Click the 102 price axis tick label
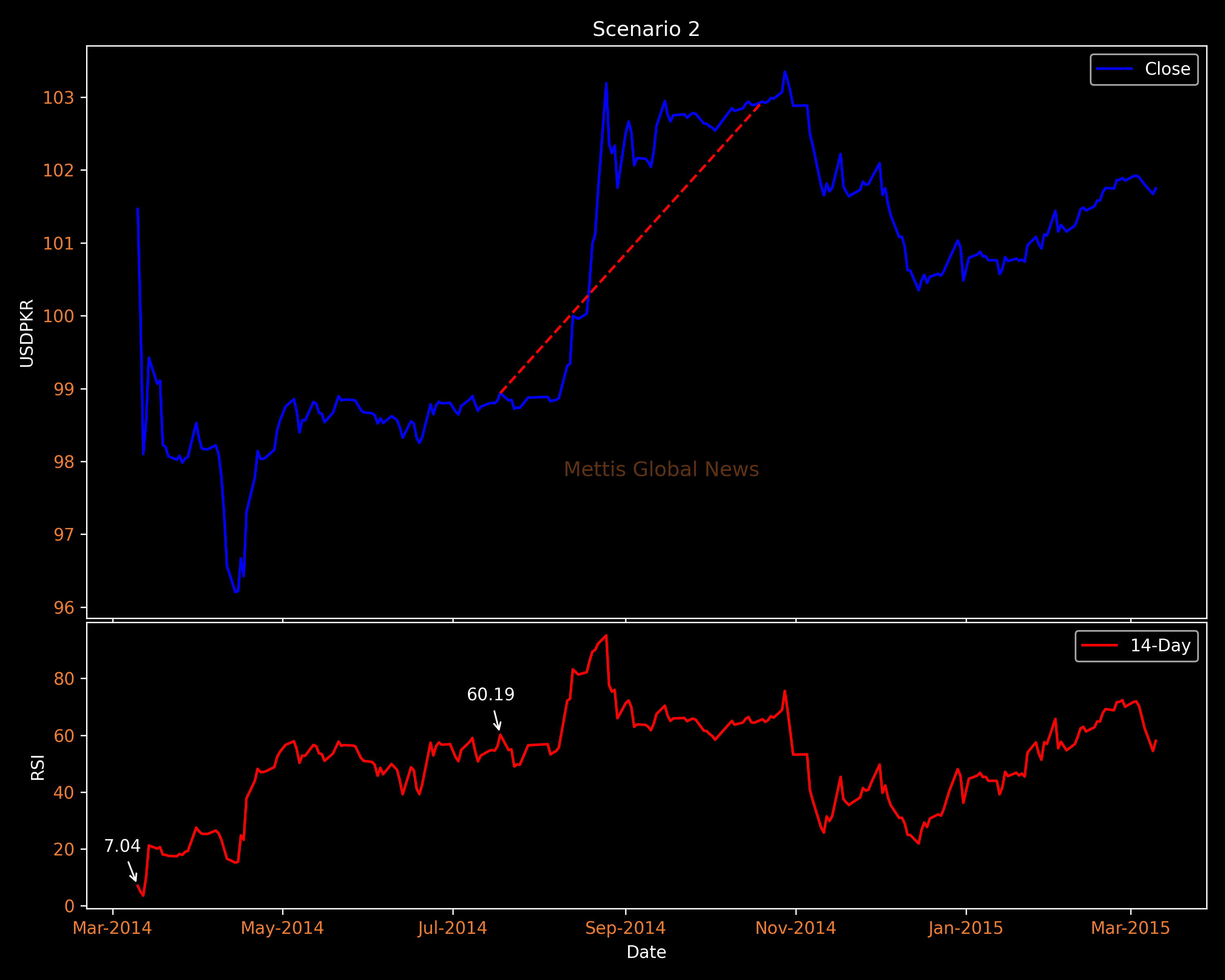The image size is (1225, 980). click(58, 170)
